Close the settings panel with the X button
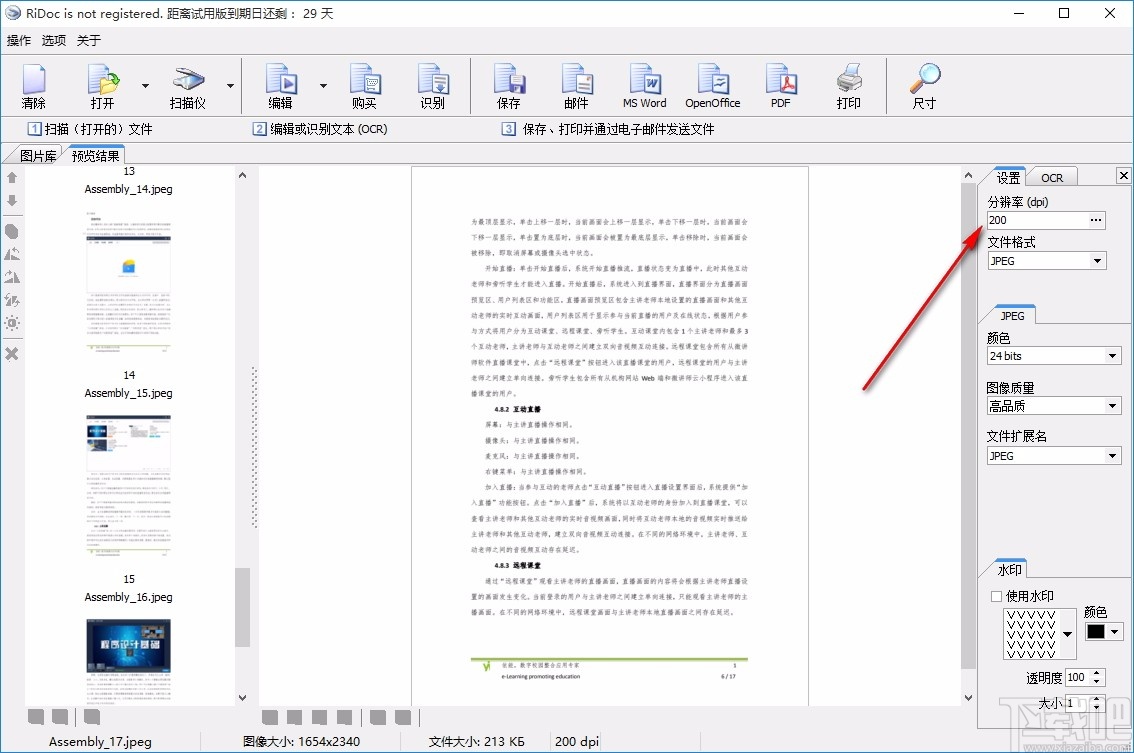The image size is (1134, 753). point(1123,175)
